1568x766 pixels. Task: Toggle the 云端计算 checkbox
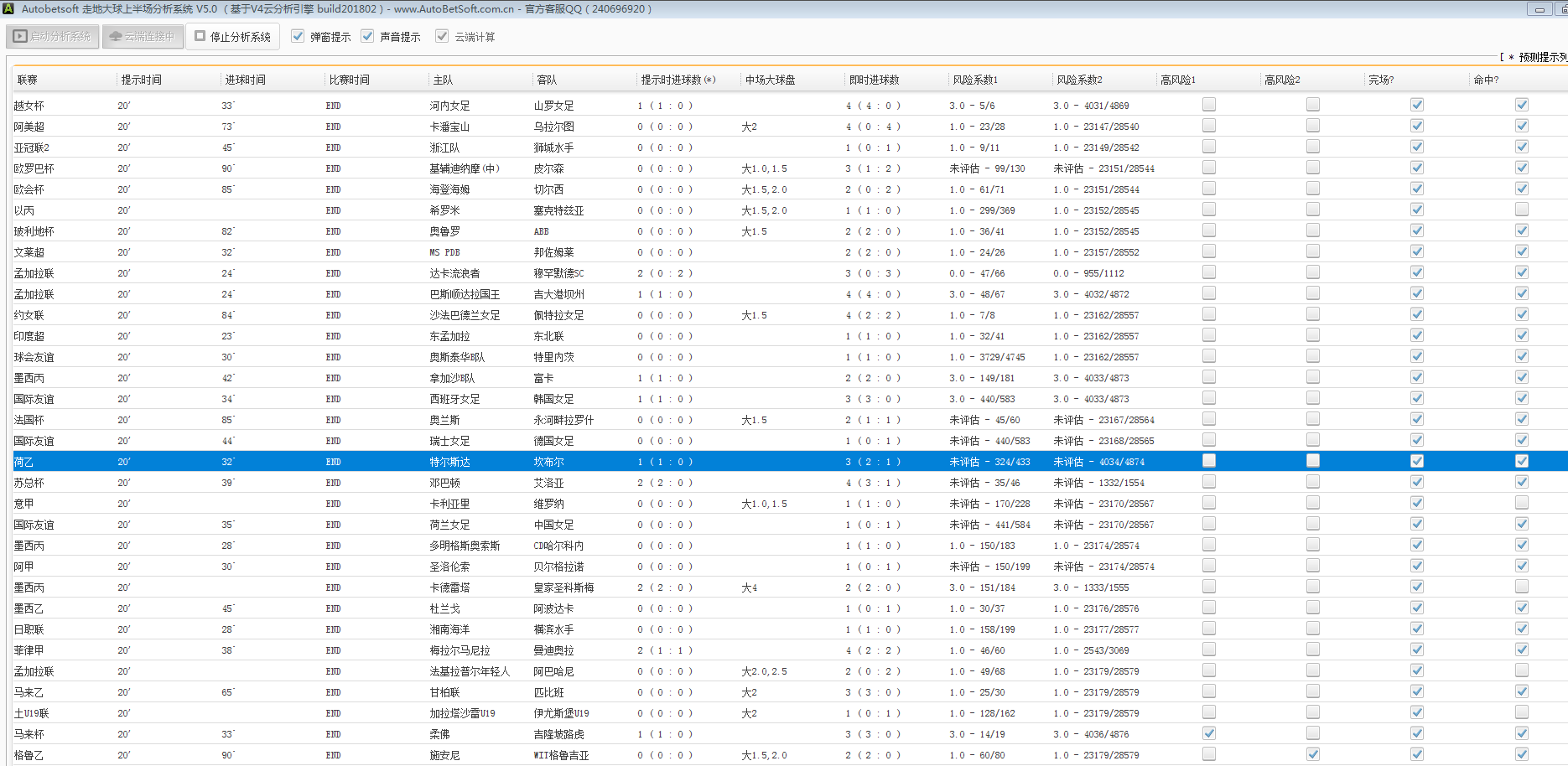pos(442,36)
